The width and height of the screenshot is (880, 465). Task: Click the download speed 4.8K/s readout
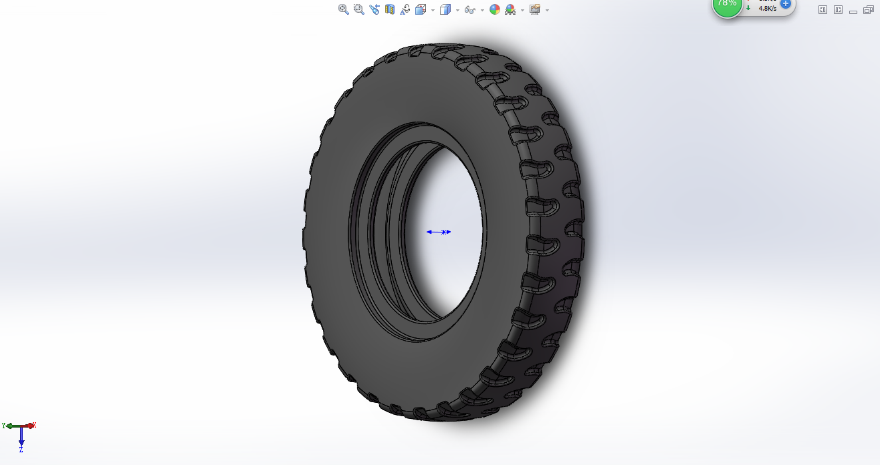point(767,8)
